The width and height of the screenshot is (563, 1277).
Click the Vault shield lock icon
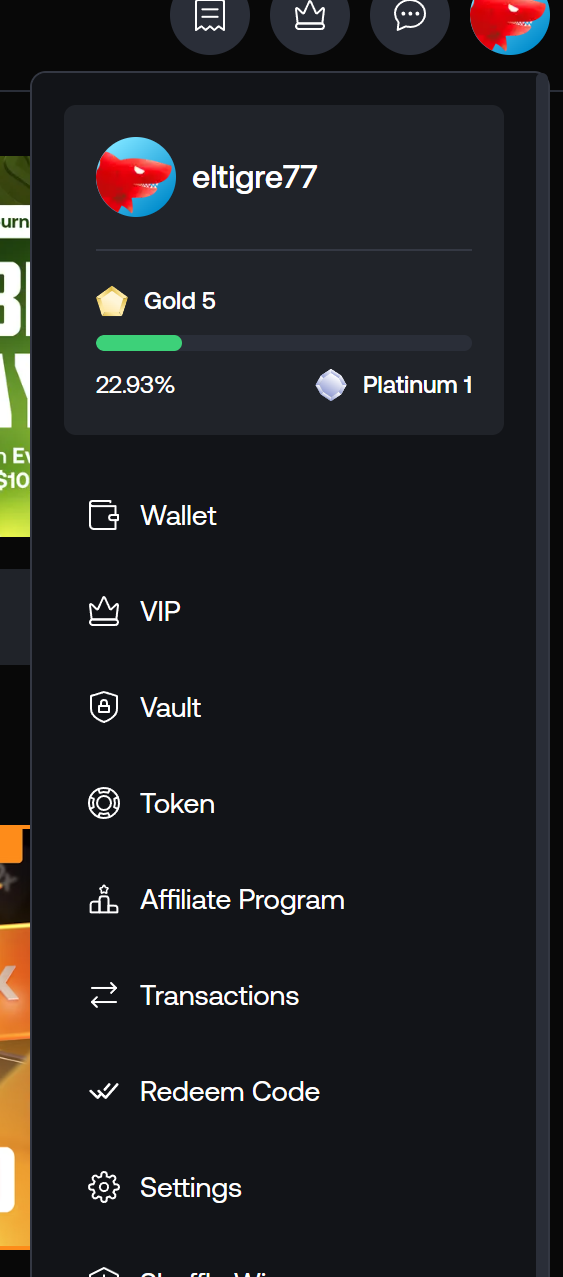(104, 707)
